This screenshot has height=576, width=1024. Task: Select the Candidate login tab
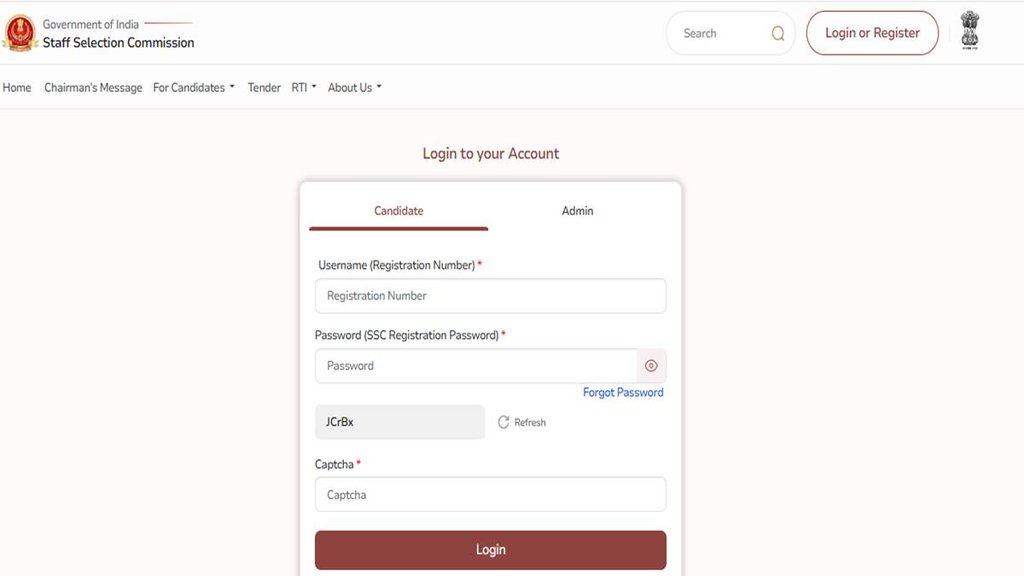point(399,211)
